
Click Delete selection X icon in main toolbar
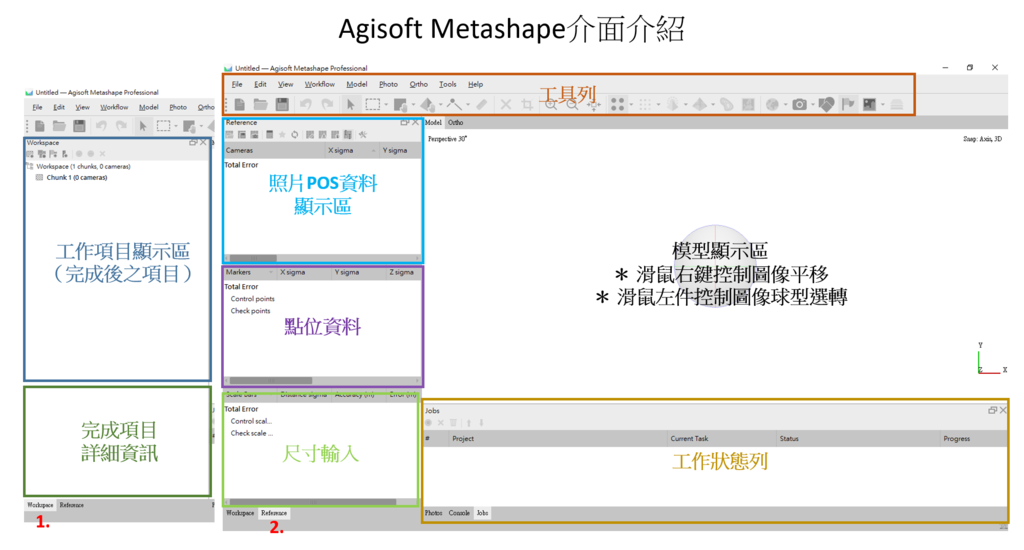pos(505,105)
